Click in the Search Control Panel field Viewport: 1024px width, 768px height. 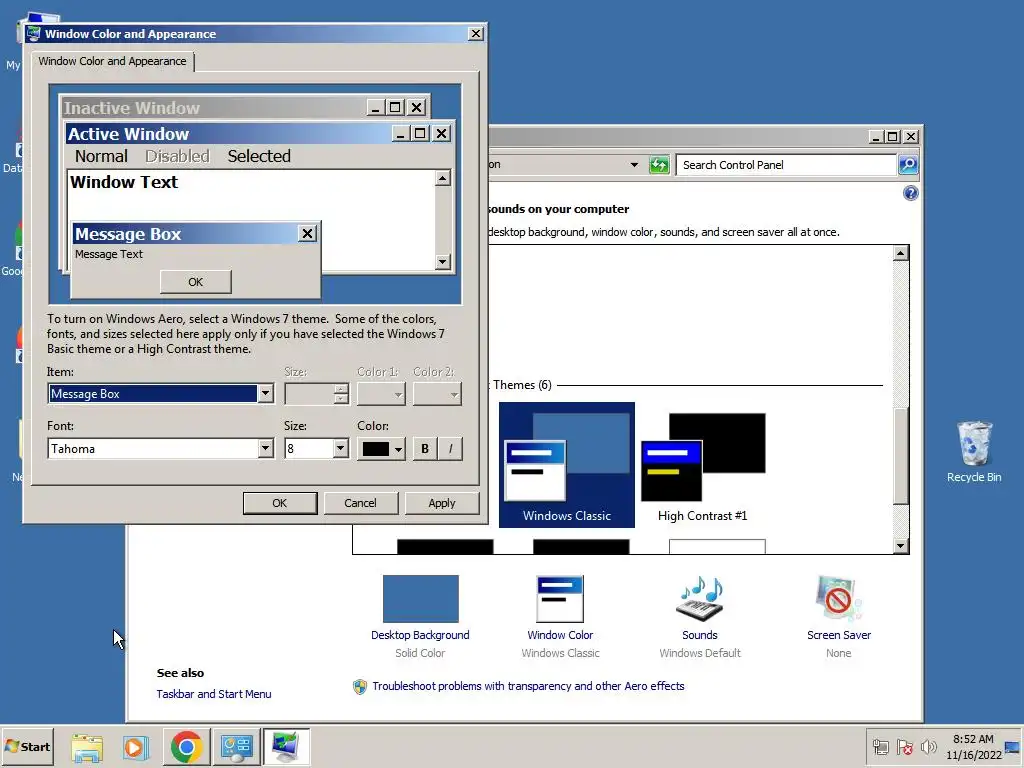pyautogui.click(x=786, y=165)
